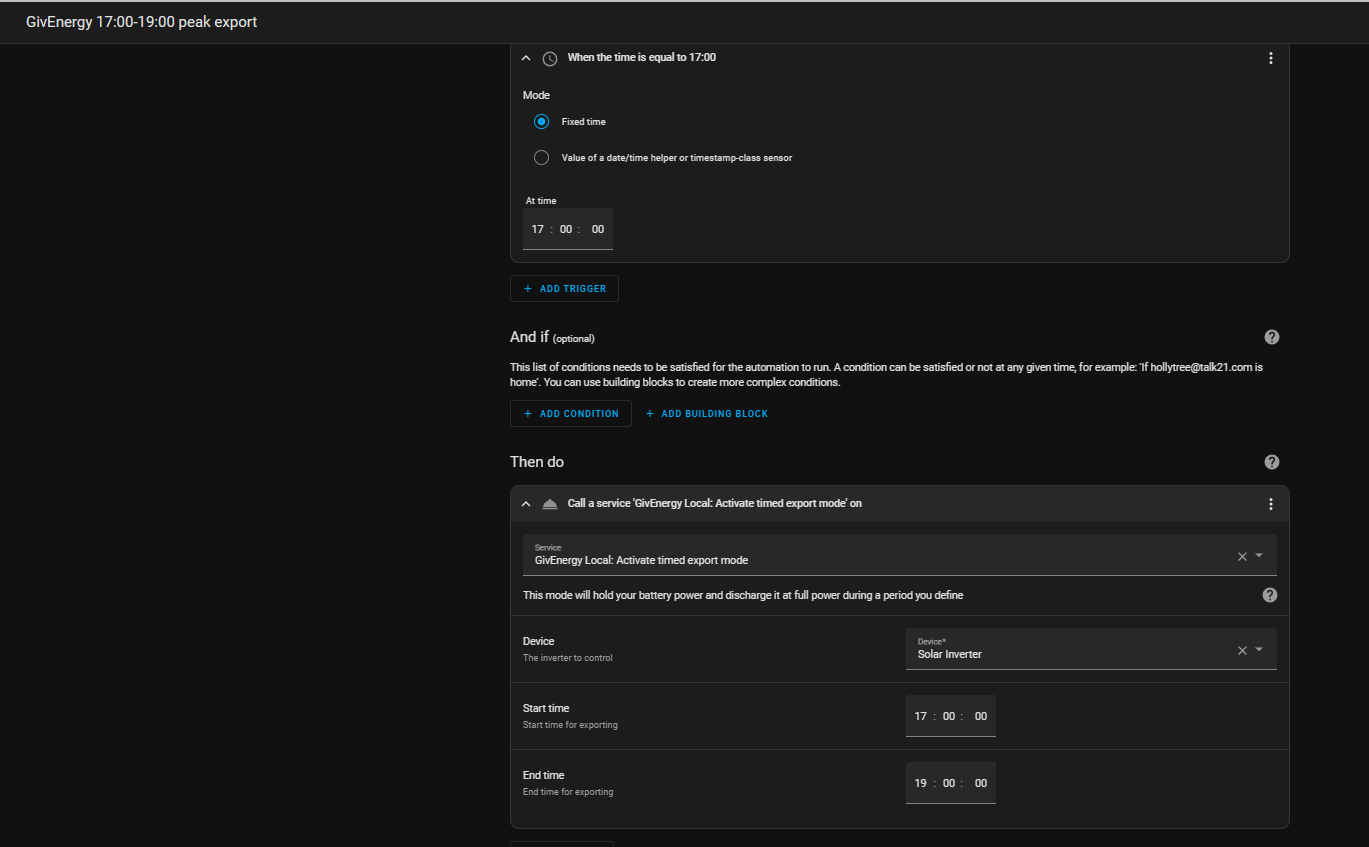Collapse the 'When the time is equal' trigger
1369x847 pixels.
click(x=526, y=58)
